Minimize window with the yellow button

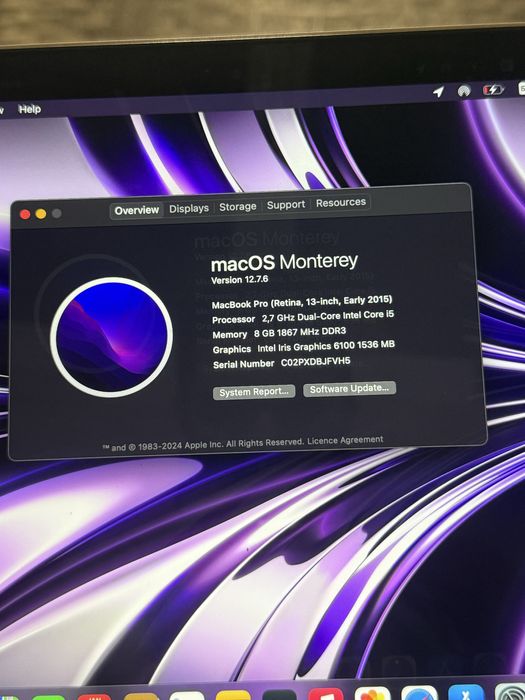click(41, 214)
